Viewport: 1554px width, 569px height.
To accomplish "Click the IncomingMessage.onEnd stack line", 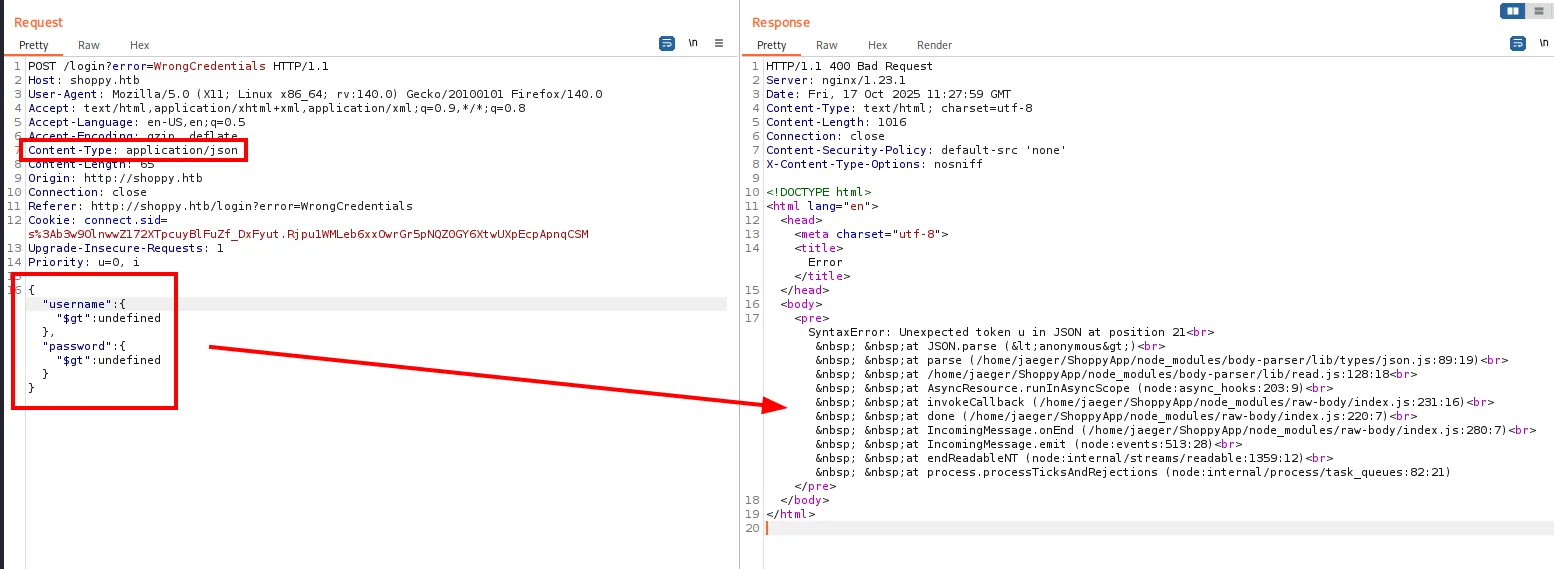I will (1176, 430).
